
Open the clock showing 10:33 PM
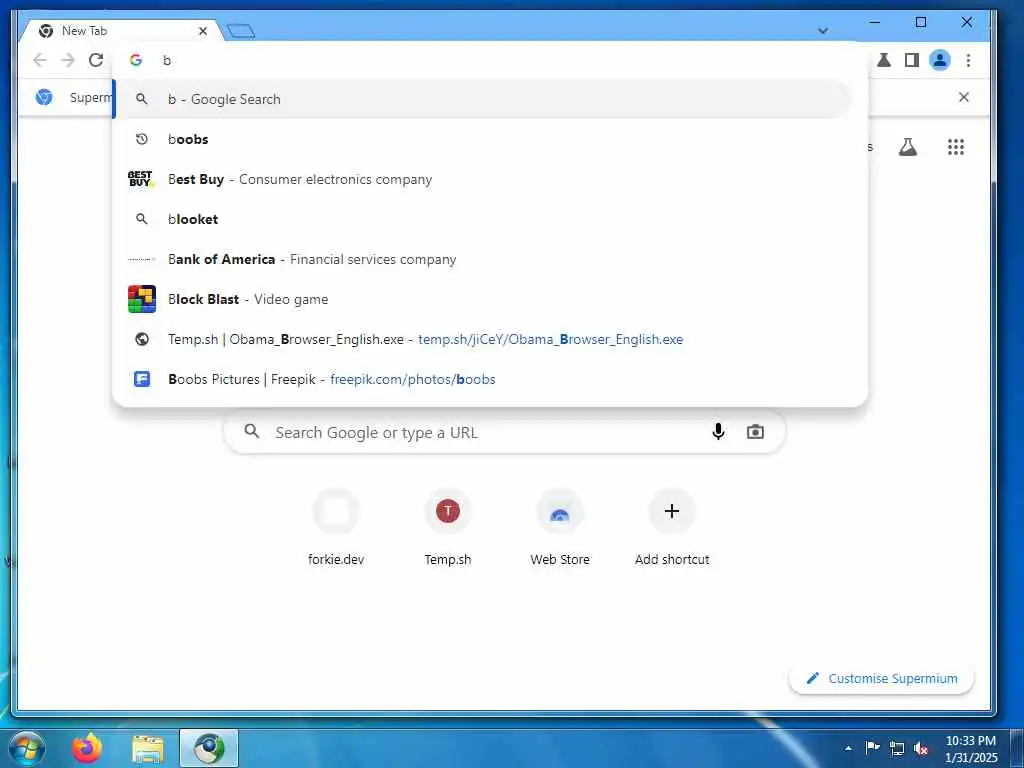(x=971, y=748)
